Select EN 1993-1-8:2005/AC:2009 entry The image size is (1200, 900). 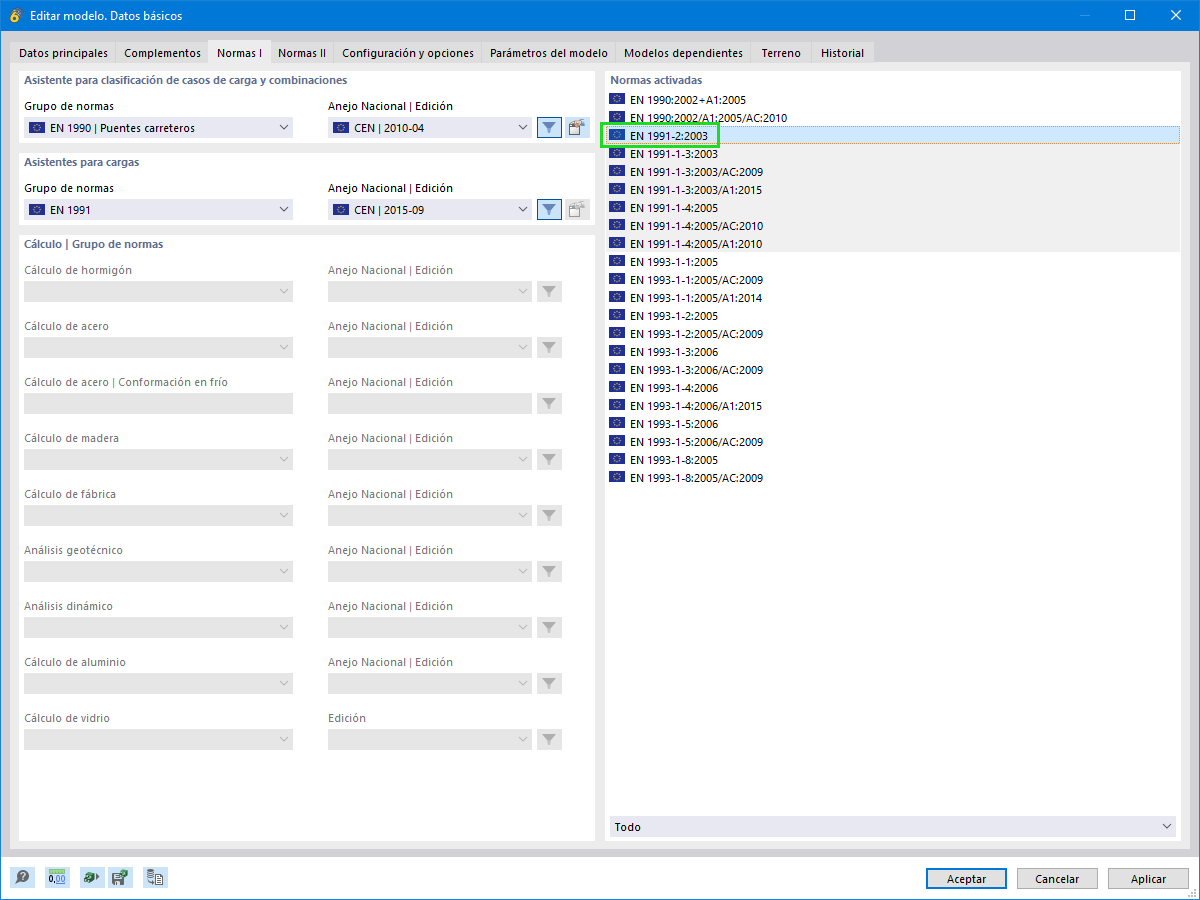(893, 478)
